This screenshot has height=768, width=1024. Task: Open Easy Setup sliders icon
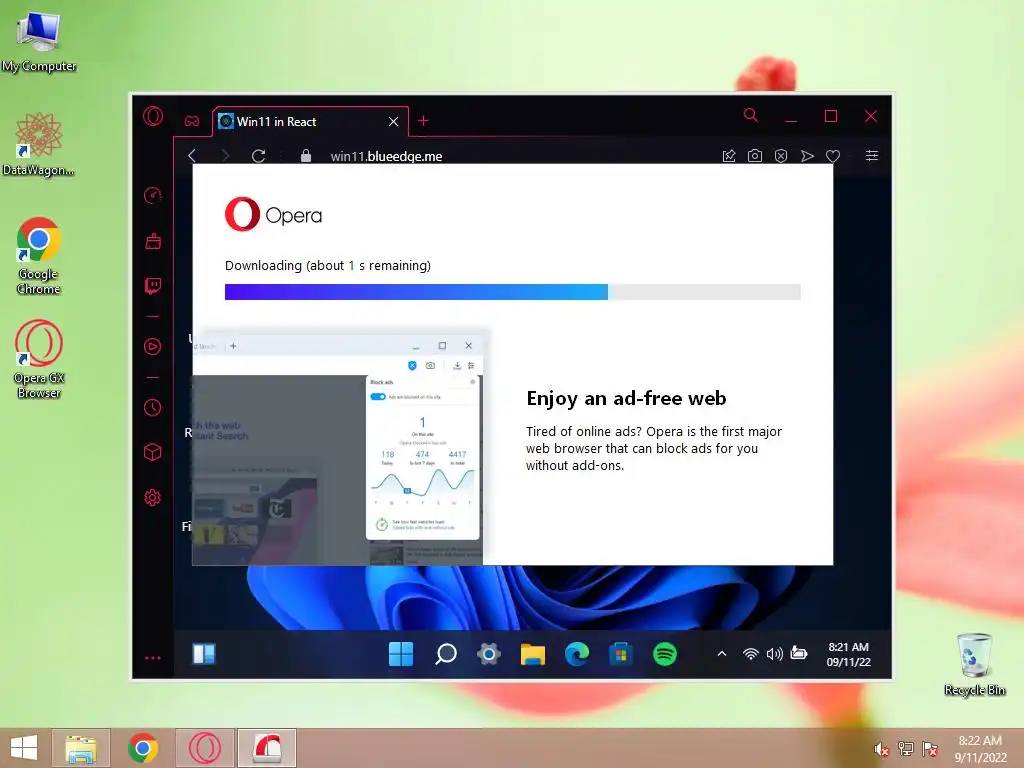(872, 155)
